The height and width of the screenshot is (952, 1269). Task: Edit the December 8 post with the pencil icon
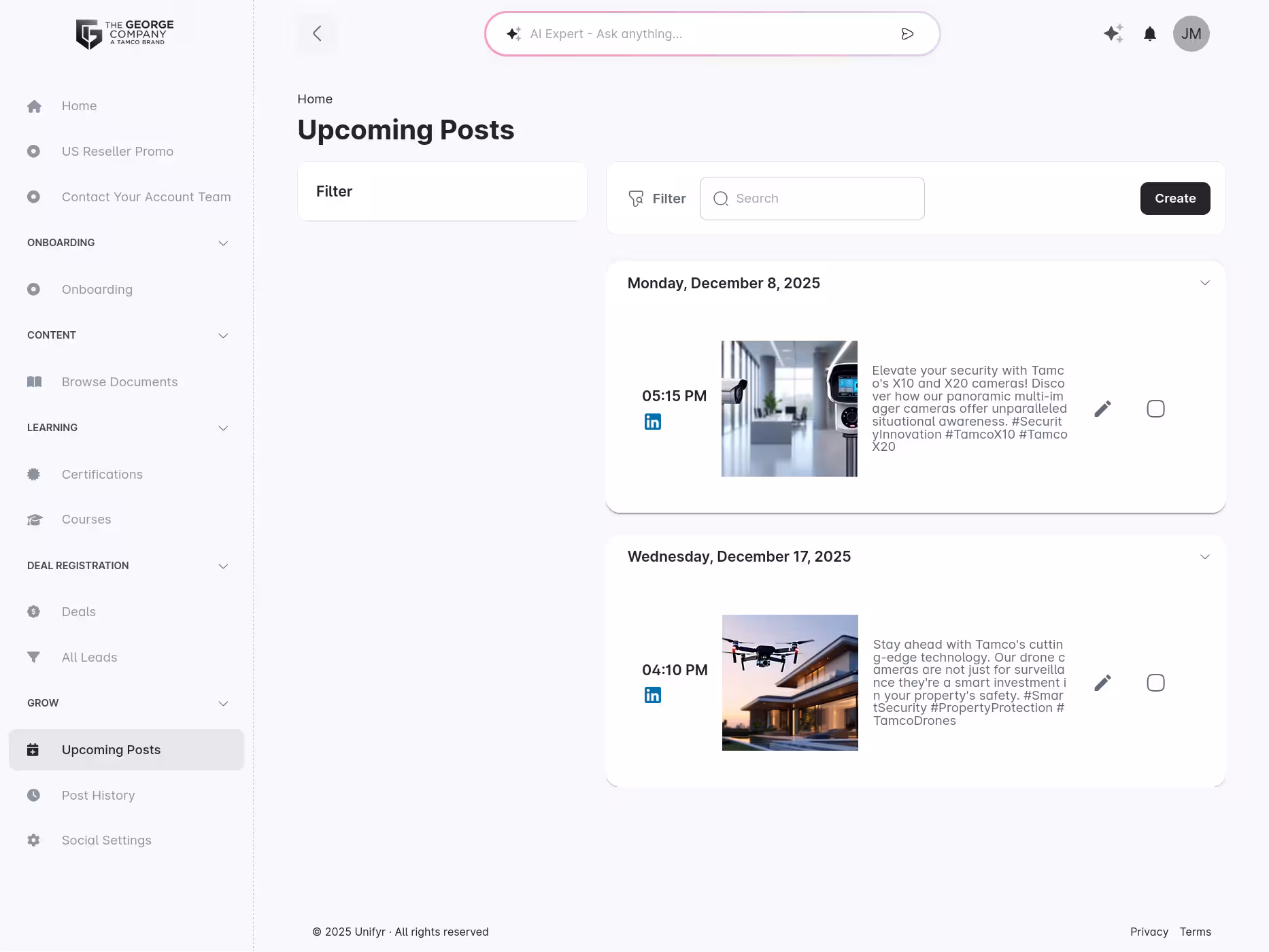click(1103, 408)
